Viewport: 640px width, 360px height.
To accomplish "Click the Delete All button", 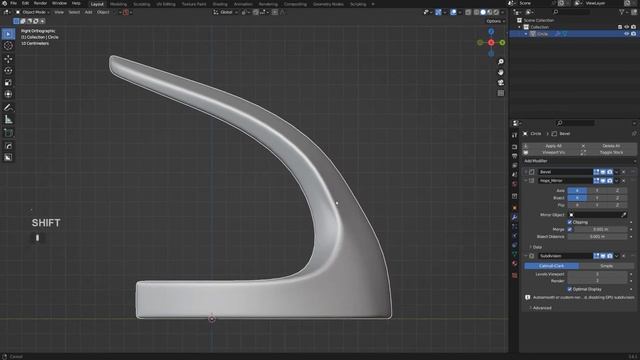I will [x=608, y=146].
